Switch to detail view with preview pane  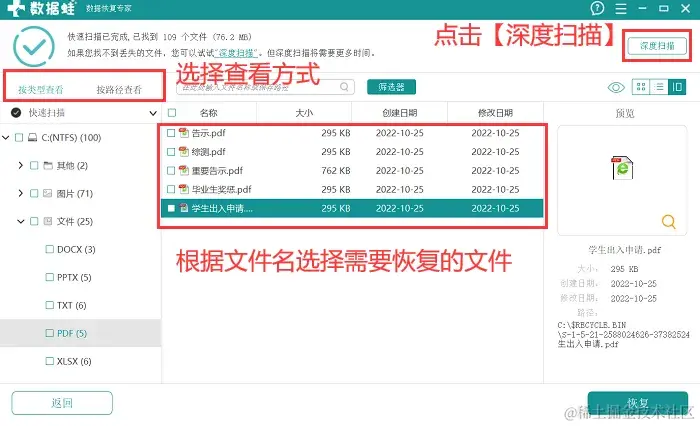point(677,87)
